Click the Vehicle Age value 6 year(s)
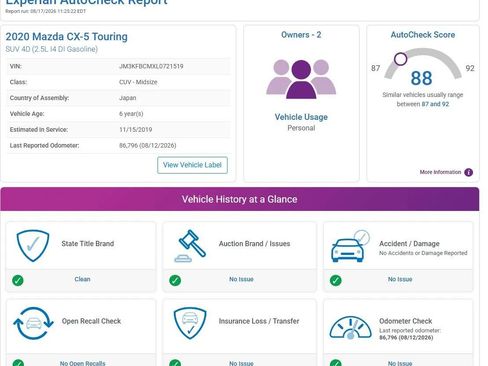488x366 pixels. pyautogui.click(x=131, y=114)
